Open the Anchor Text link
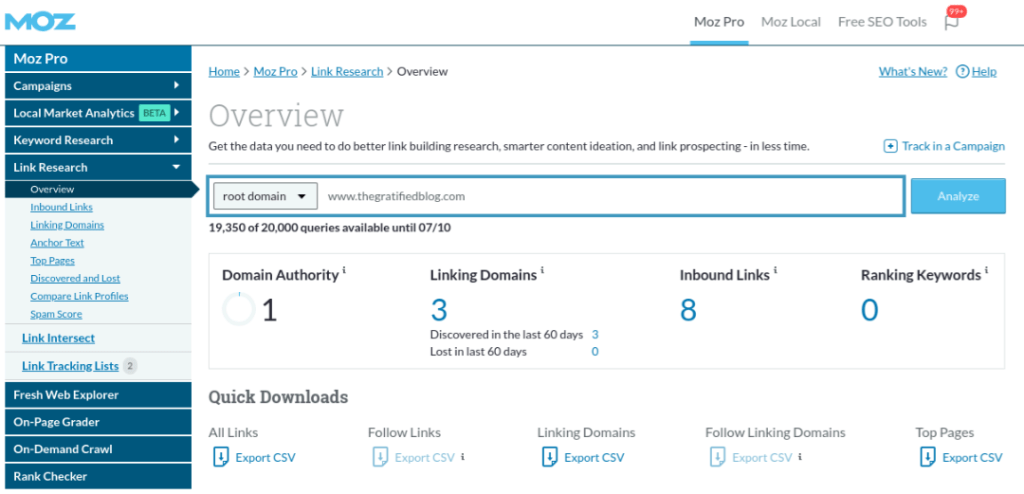1024x494 pixels. tap(57, 242)
